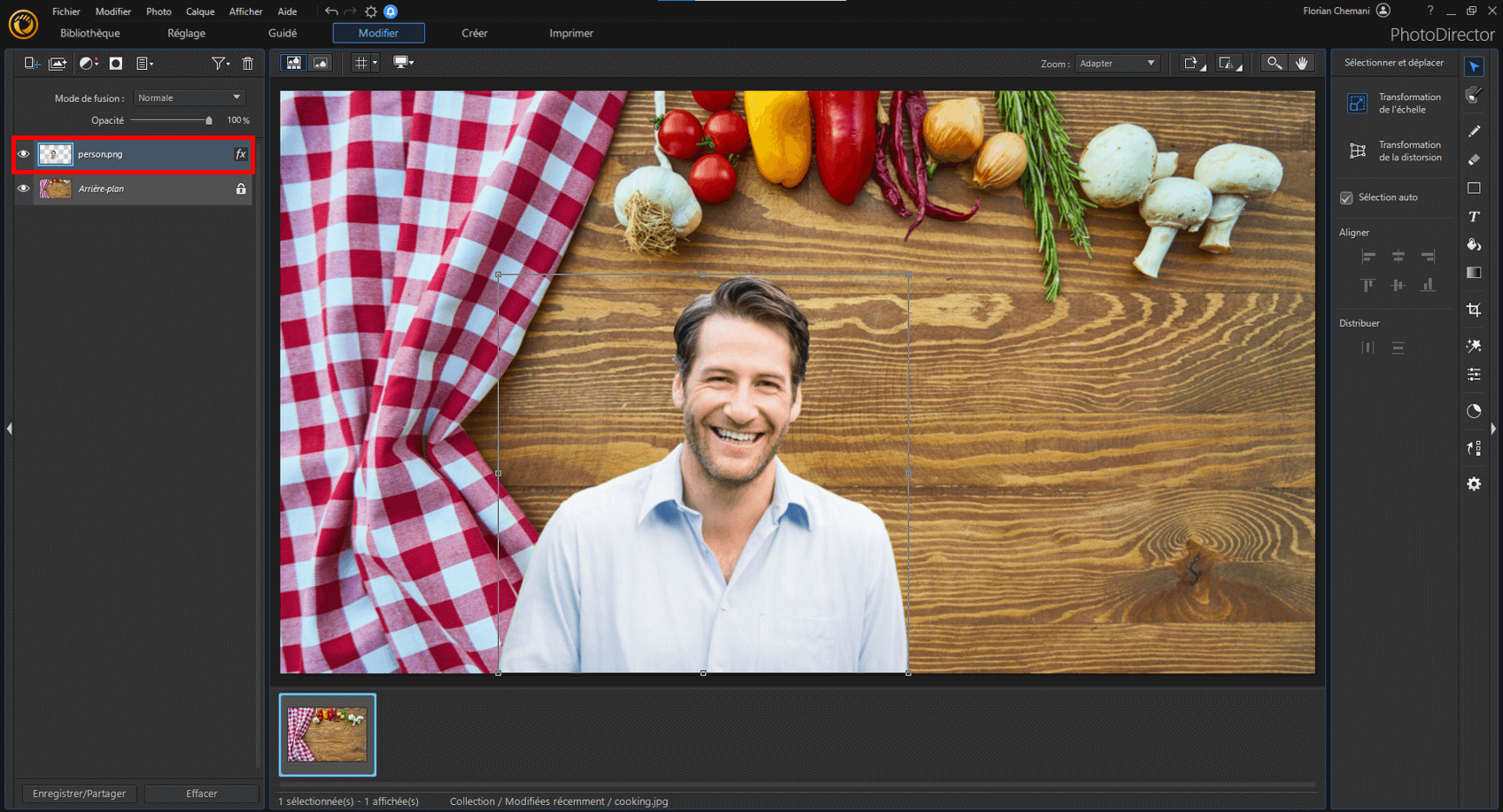Open layer effects fx on person.png
Screen dimensions: 1503x812
pyautogui.click(x=240, y=154)
